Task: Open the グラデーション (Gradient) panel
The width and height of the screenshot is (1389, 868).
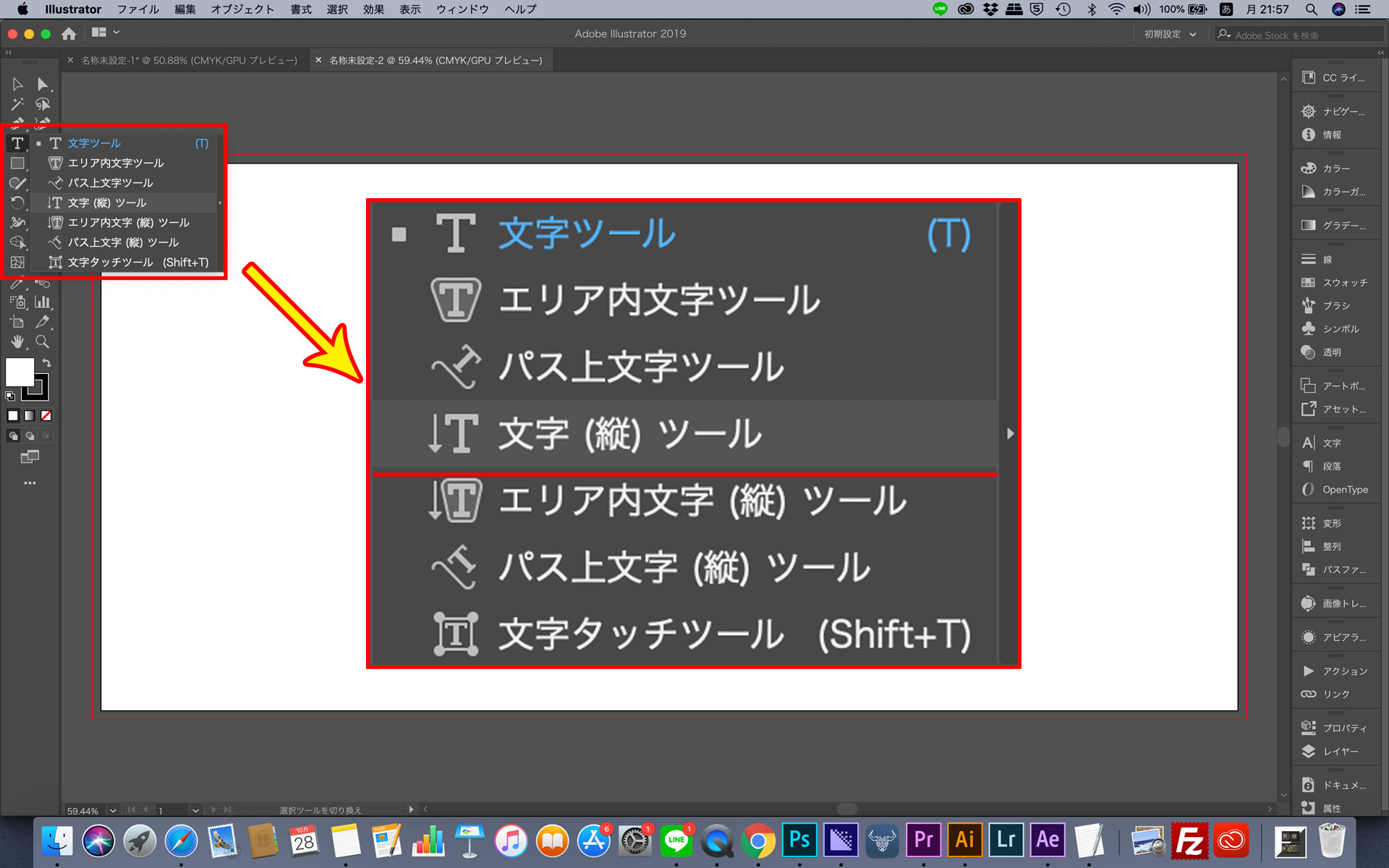Action: click(1336, 226)
